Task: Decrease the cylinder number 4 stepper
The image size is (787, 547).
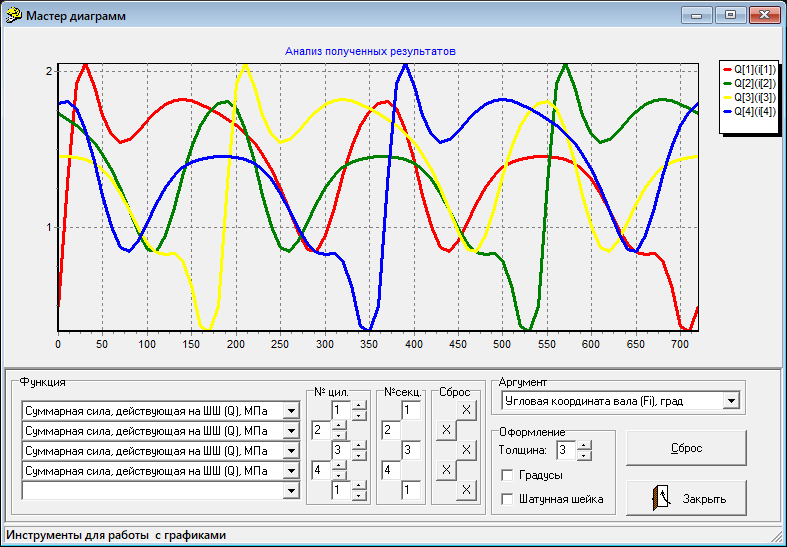Action: click(x=339, y=475)
